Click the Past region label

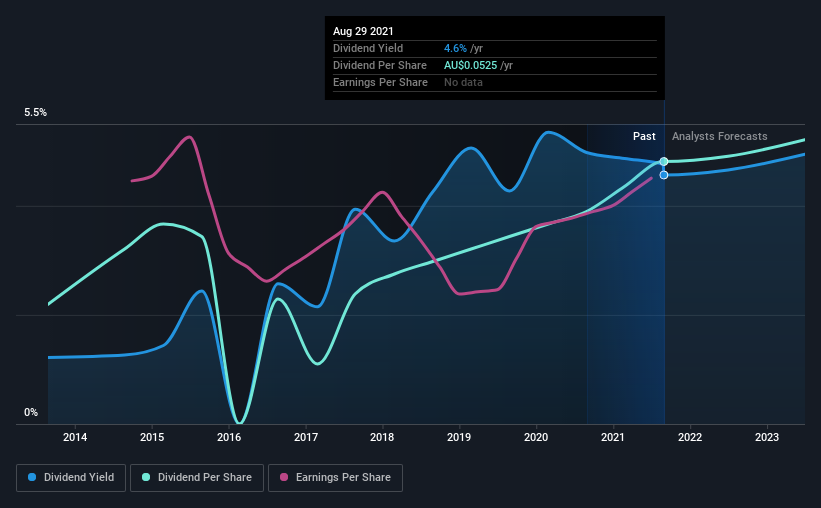(644, 136)
